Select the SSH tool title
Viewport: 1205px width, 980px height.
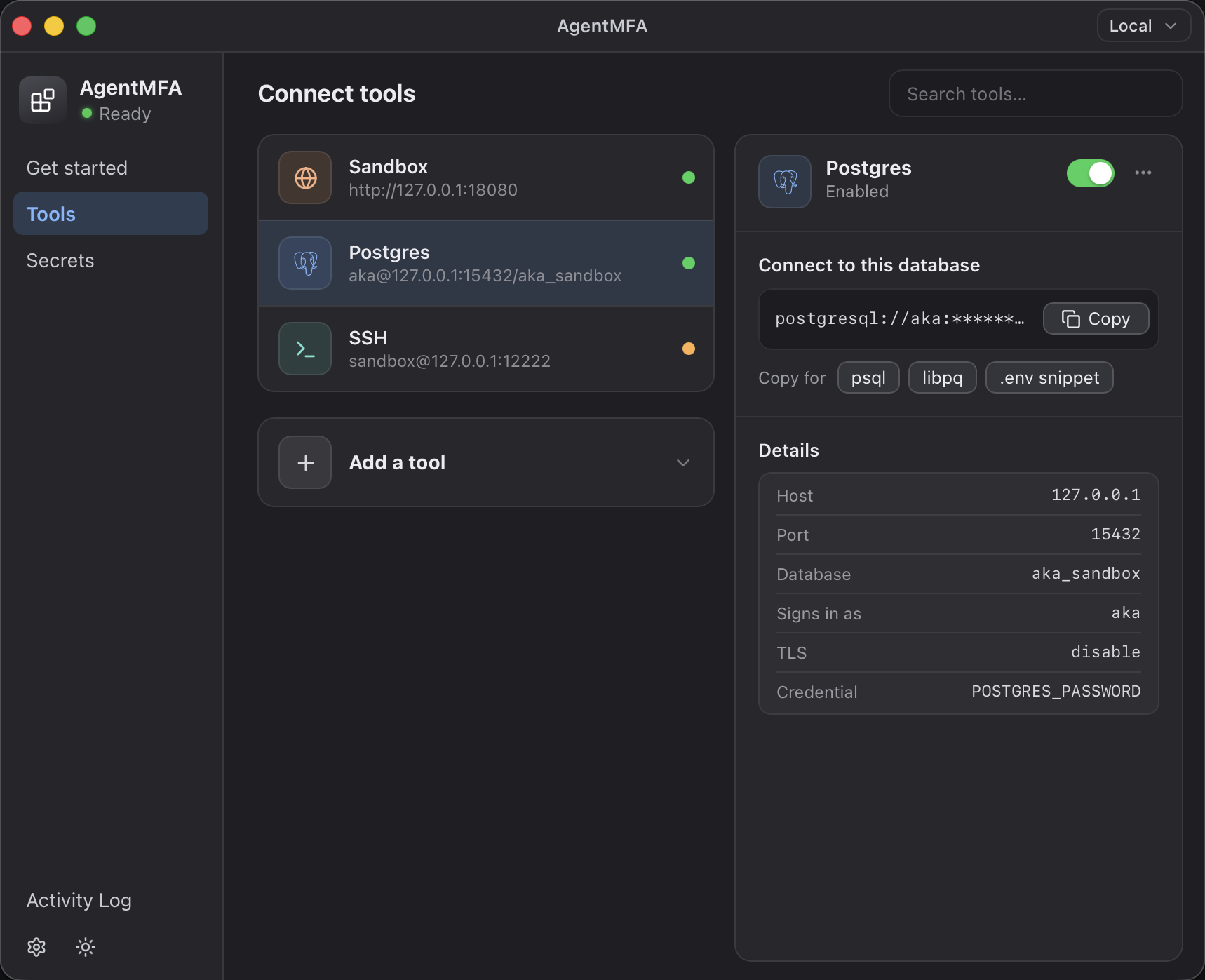coord(368,337)
